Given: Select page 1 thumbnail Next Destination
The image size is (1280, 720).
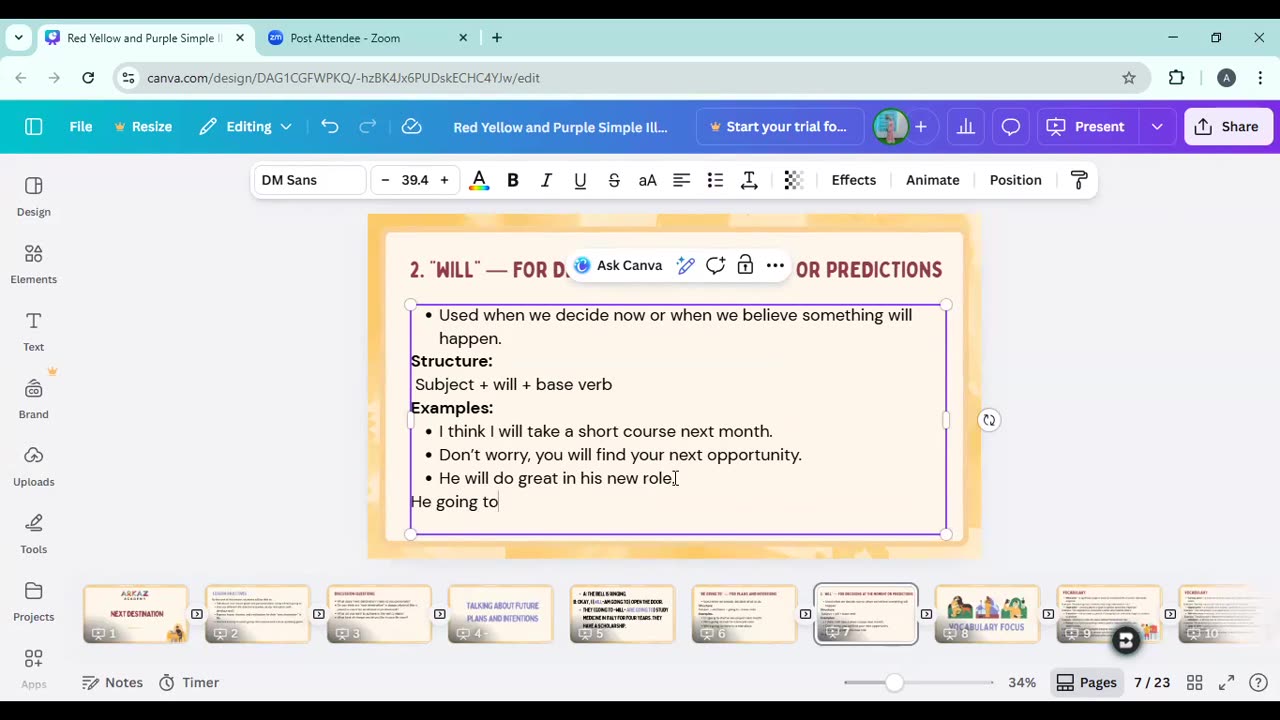Looking at the screenshot, I should click(x=135, y=614).
